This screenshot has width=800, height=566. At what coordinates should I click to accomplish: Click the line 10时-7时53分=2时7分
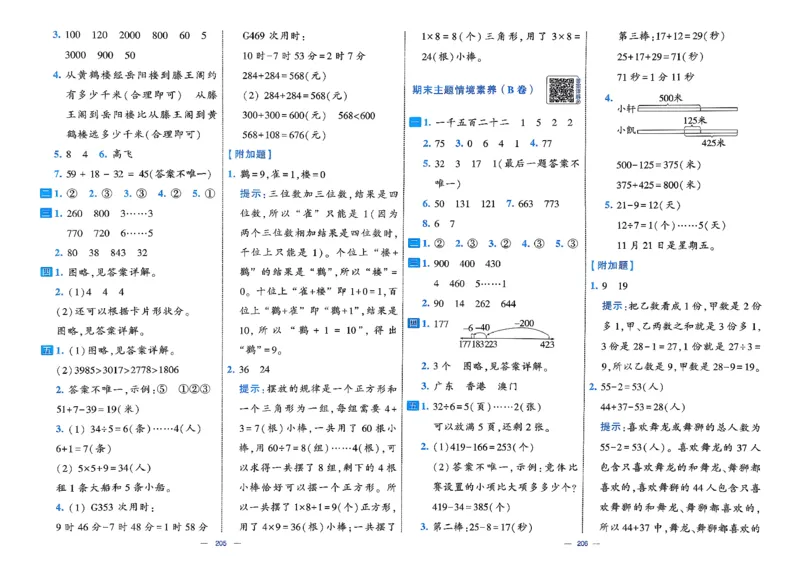(x=304, y=56)
